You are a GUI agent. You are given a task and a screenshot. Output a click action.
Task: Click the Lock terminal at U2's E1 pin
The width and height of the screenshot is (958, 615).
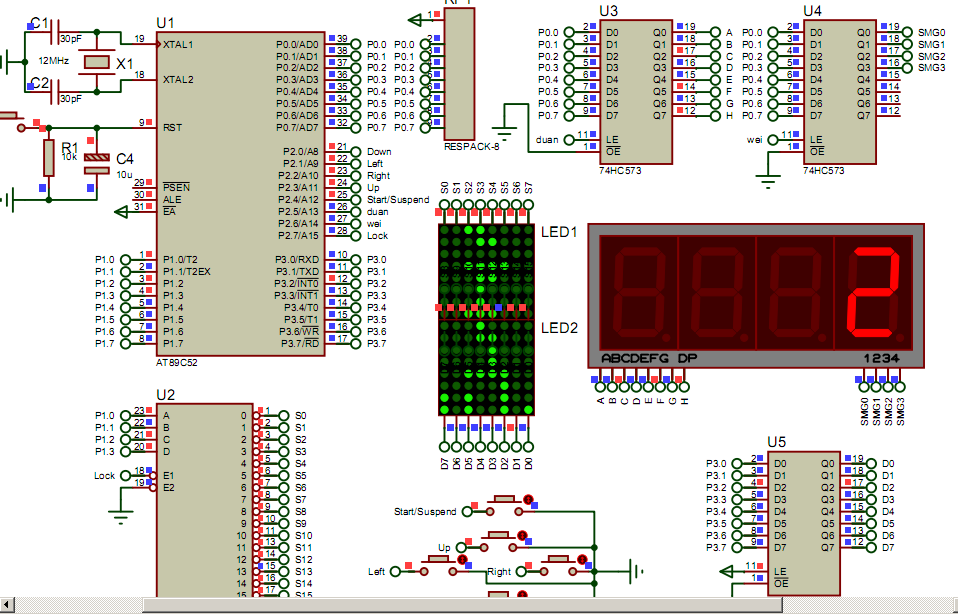click(126, 475)
